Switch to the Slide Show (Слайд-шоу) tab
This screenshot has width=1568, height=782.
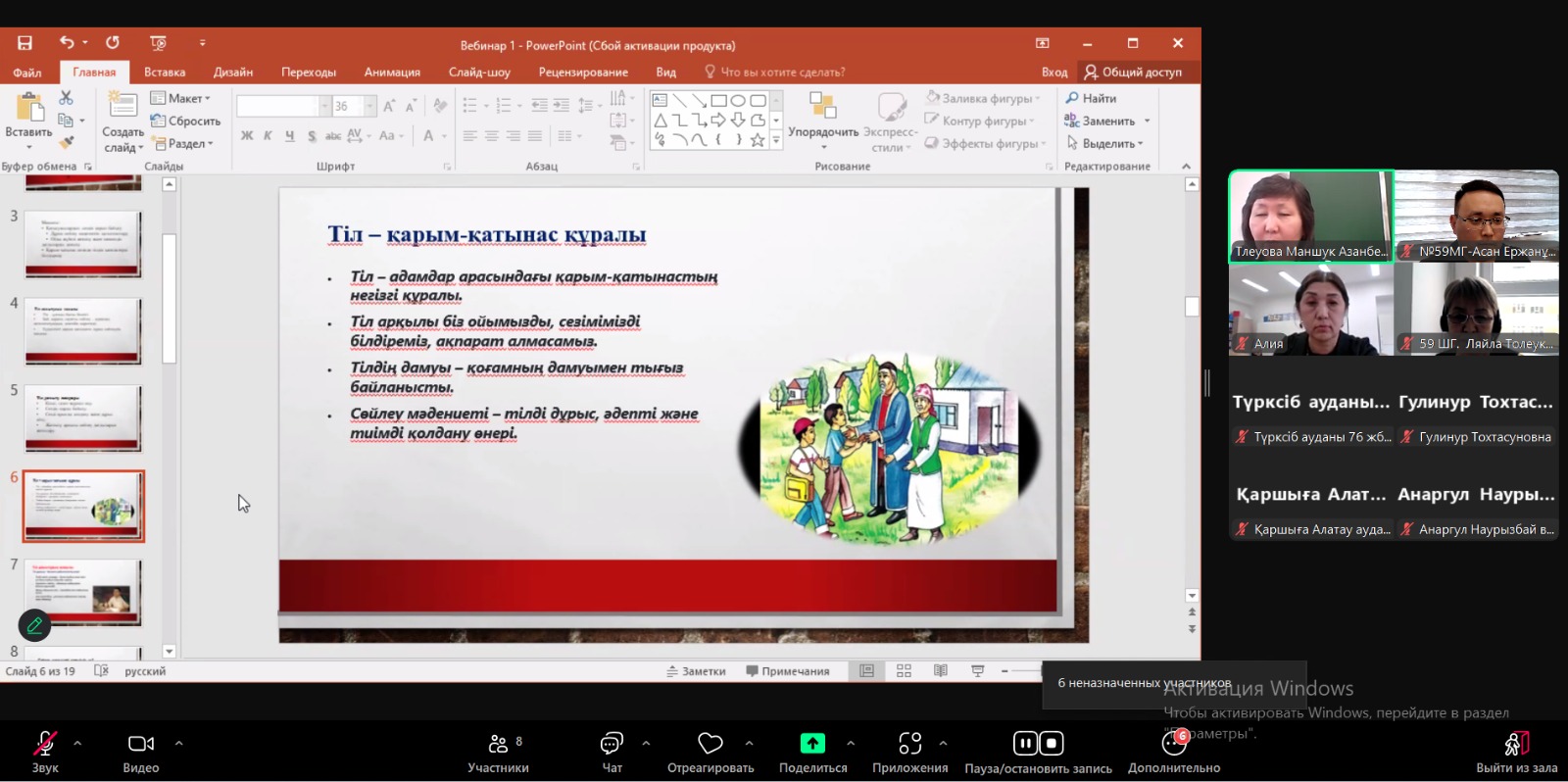(x=479, y=73)
